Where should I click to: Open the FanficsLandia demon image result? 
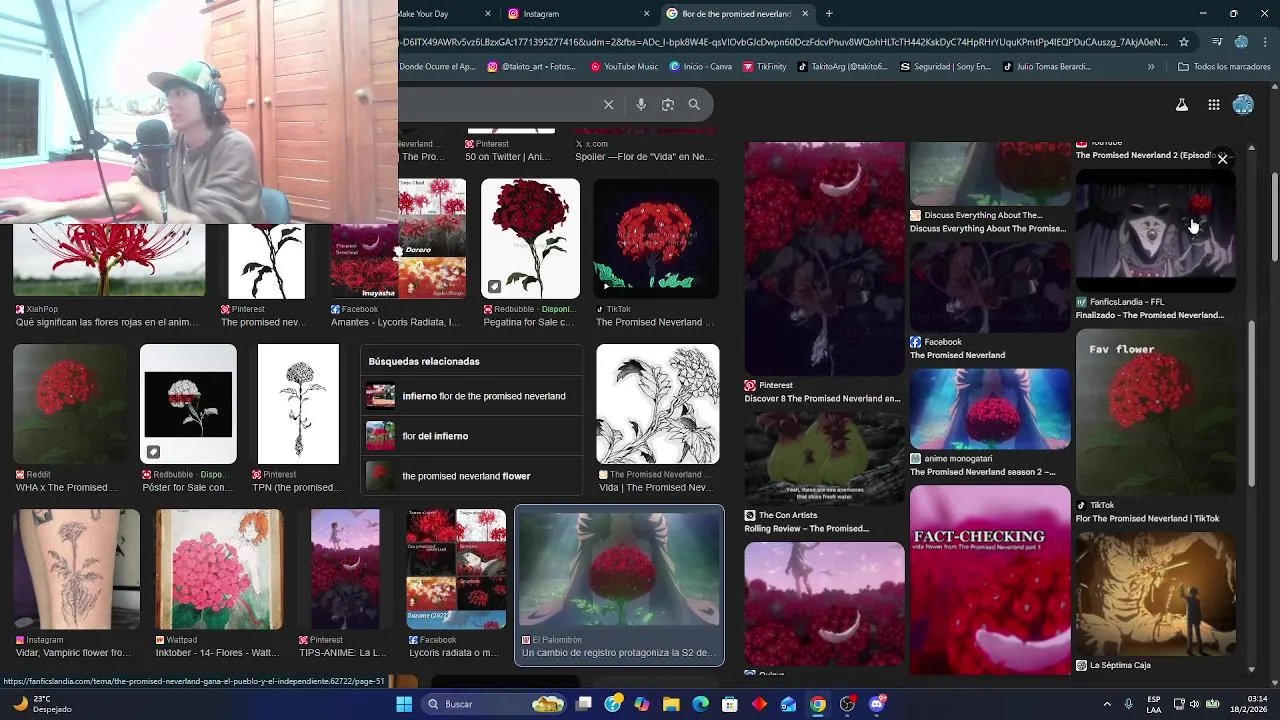pyautogui.click(x=1156, y=230)
